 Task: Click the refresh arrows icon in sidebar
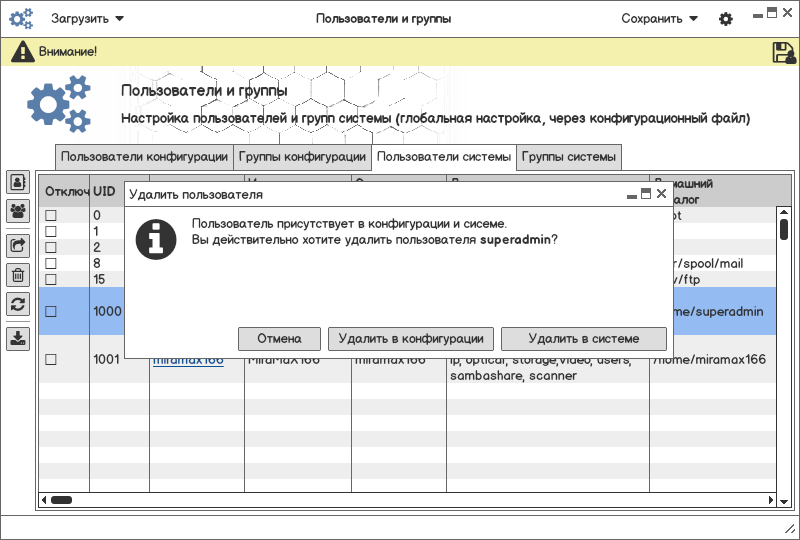point(18,304)
